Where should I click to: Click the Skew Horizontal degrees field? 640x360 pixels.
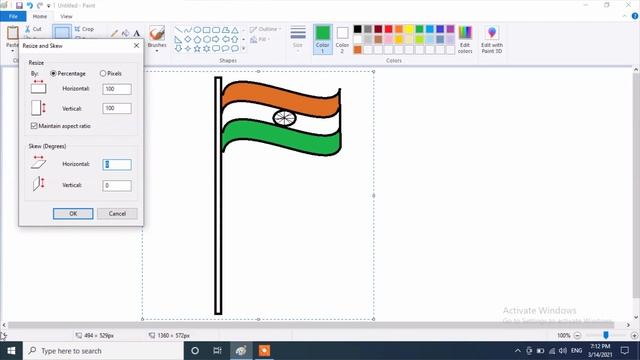pyautogui.click(x=117, y=164)
